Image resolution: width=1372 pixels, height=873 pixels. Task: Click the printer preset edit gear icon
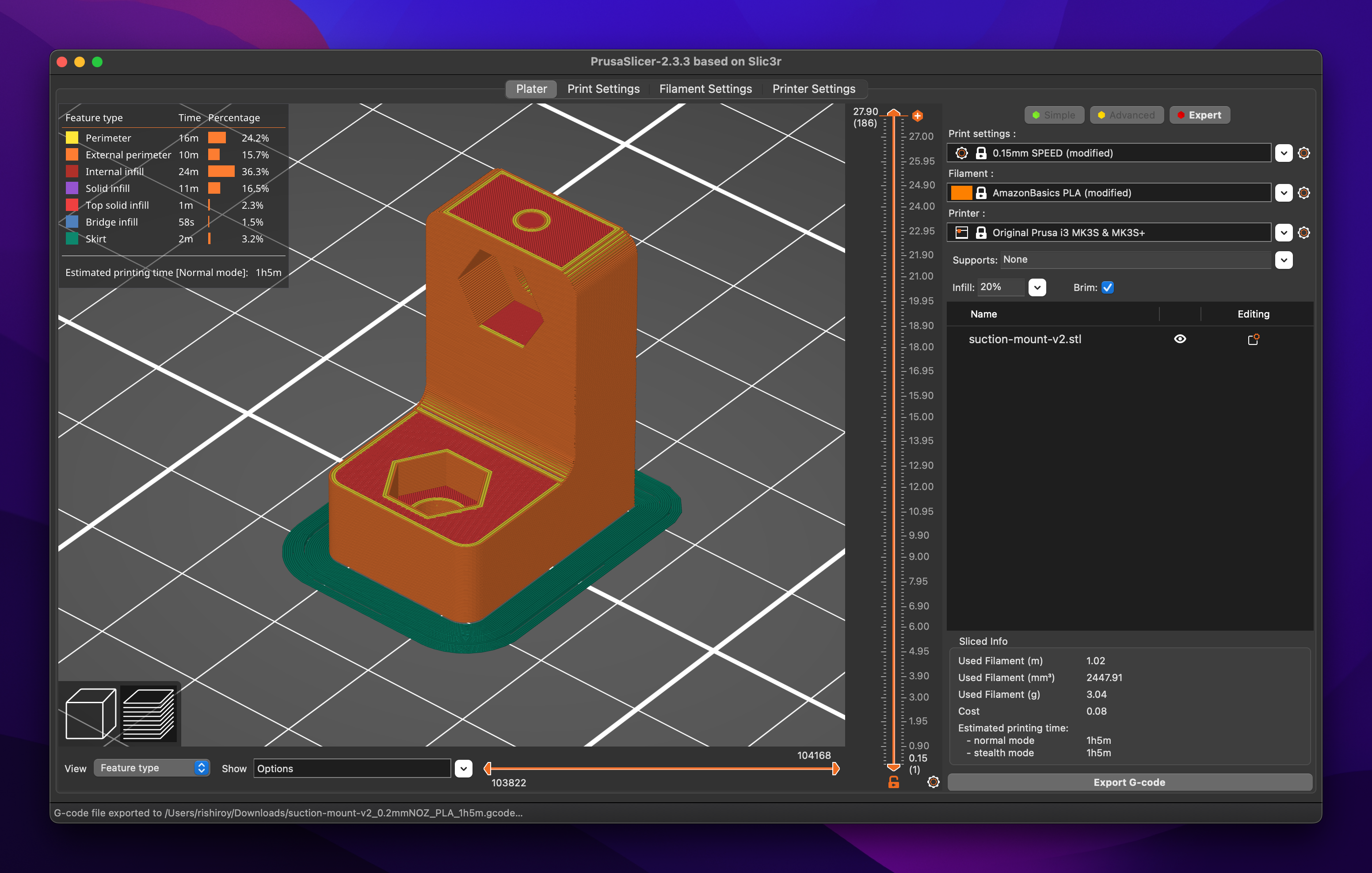pyautogui.click(x=1303, y=233)
